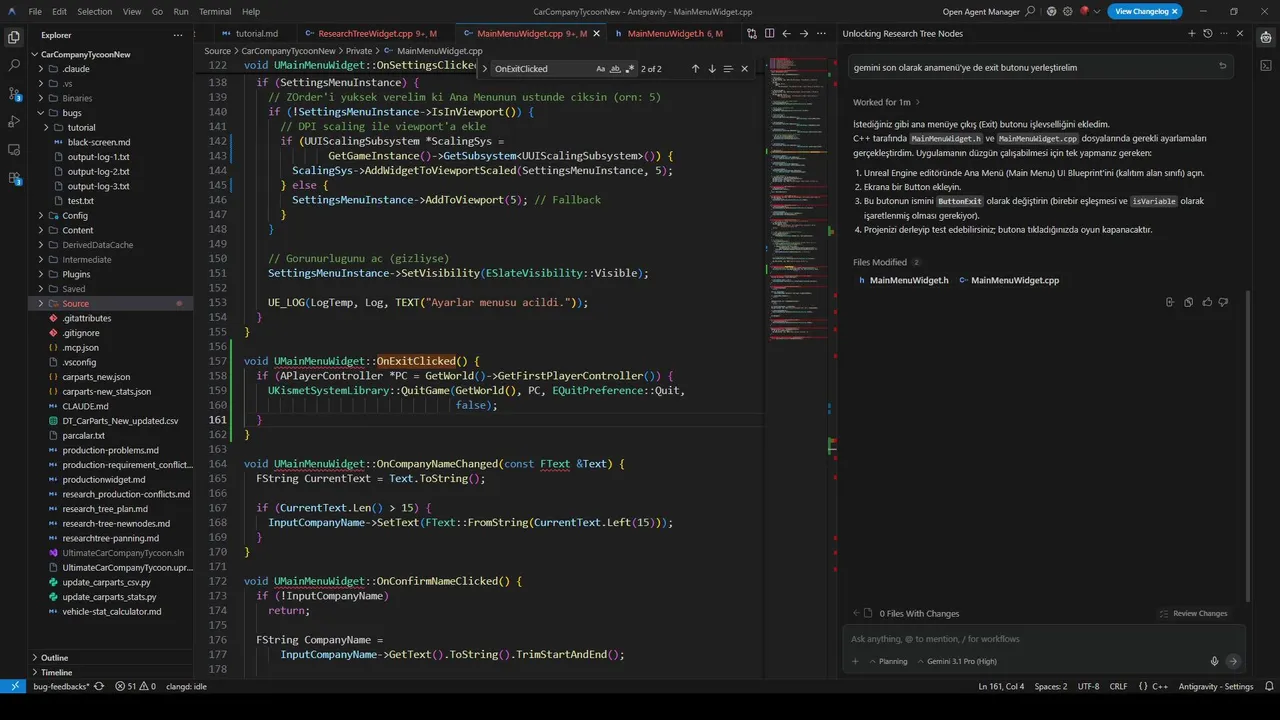
Task: Click Explorer more actions ellipsis
Action: pos(180,34)
